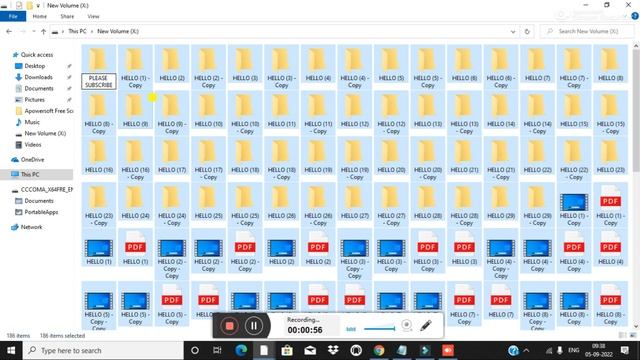Toggle the webcam in the recording bar
The width and height of the screenshot is (640, 360).
[x=407, y=325]
